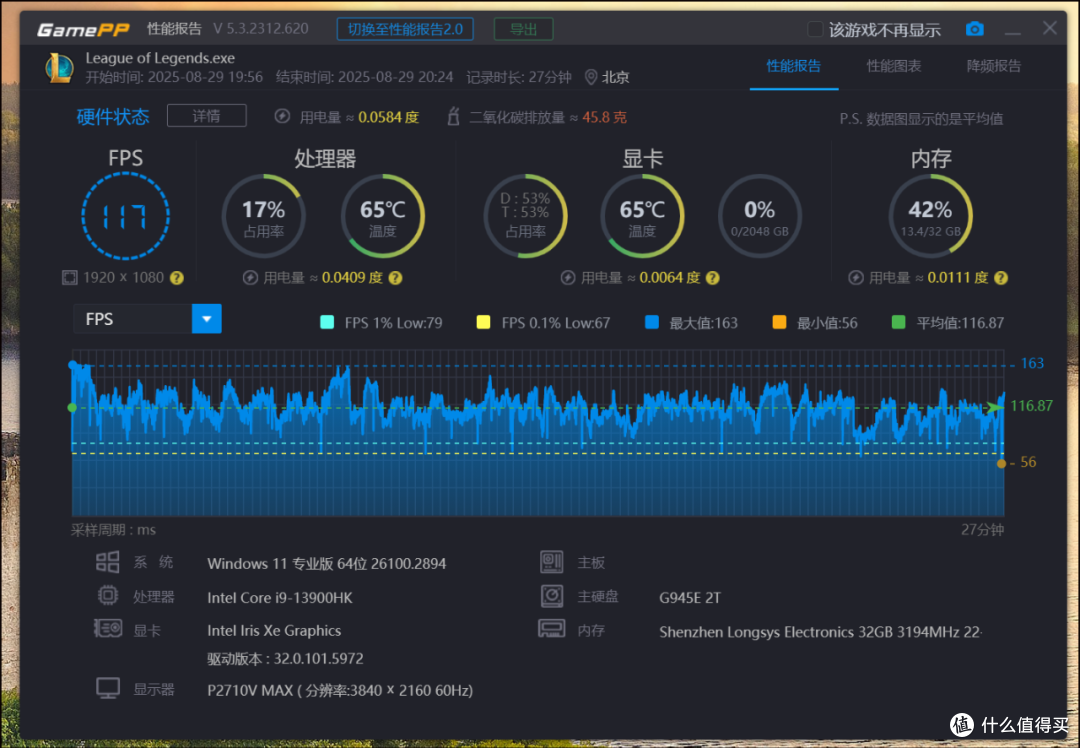Image resolution: width=1080 pixels, height=748 pixels.
Task: Click the help icon next to 1920 x 1080
Action: pyautogui.click(x=177, y=278)
